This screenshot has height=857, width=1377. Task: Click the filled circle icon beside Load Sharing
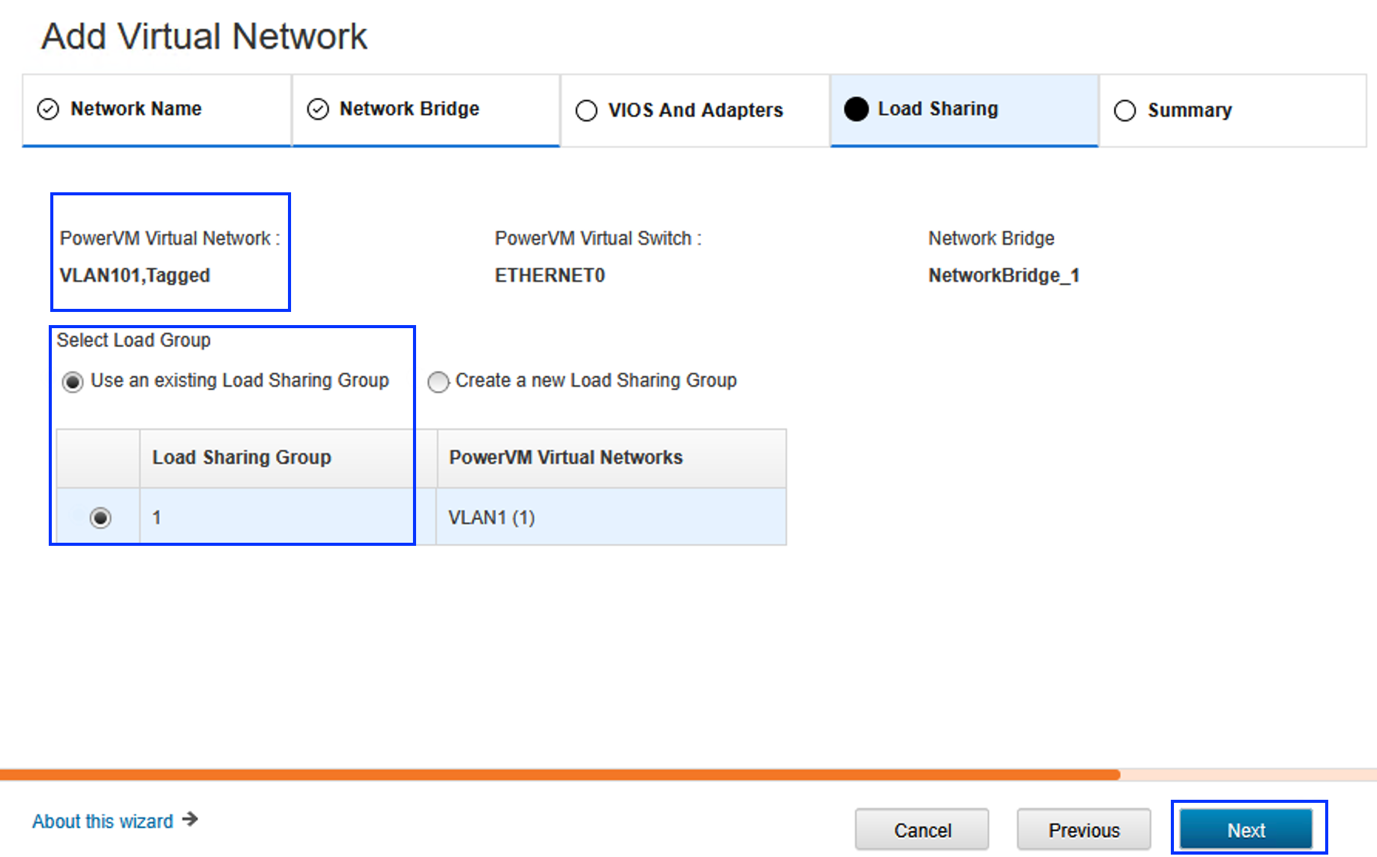[x=856, y=110]
